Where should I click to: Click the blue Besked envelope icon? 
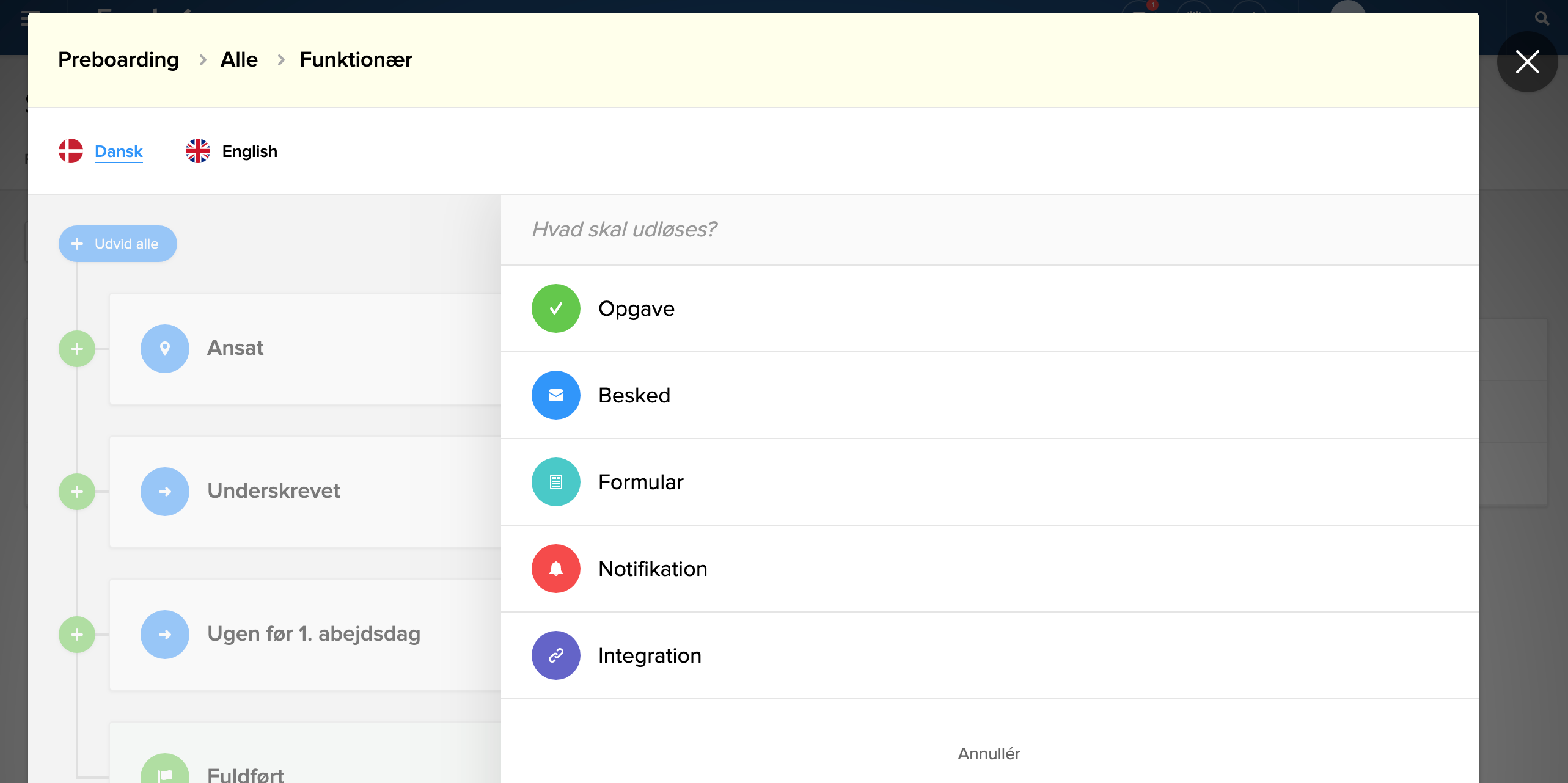(555, 395)
